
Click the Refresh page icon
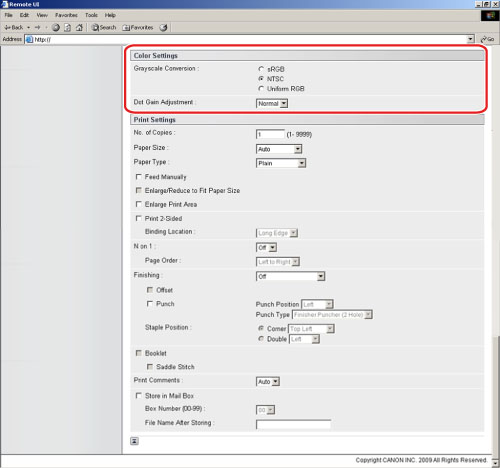68,28
